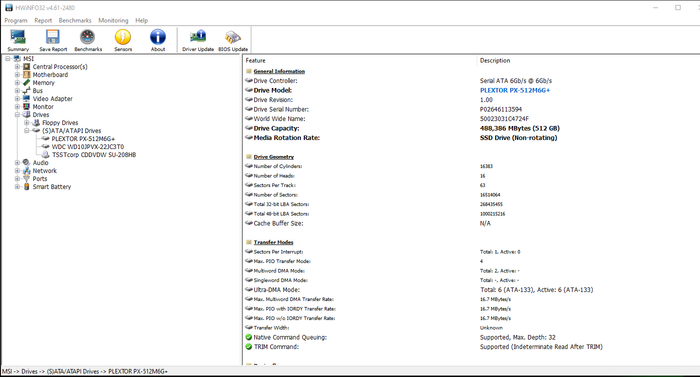Select the Drive Capacity row
The image size is (700, 377).
[x=471, y=128]
